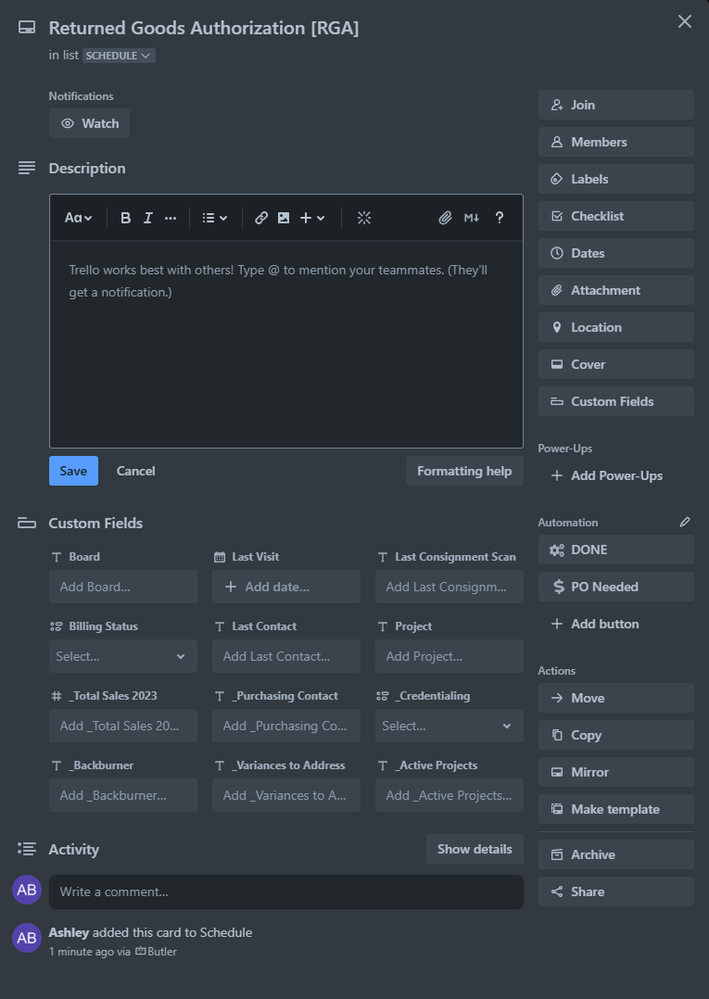
Task: Click _Total Sales 2023 field
Action: [x=123, y=726]
